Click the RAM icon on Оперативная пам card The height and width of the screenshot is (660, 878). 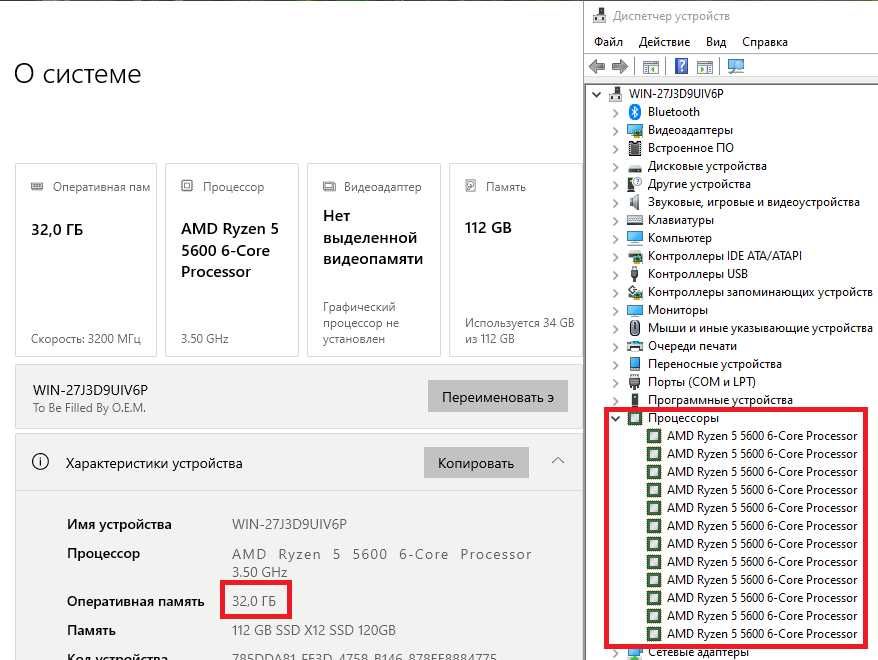(37, 186)
